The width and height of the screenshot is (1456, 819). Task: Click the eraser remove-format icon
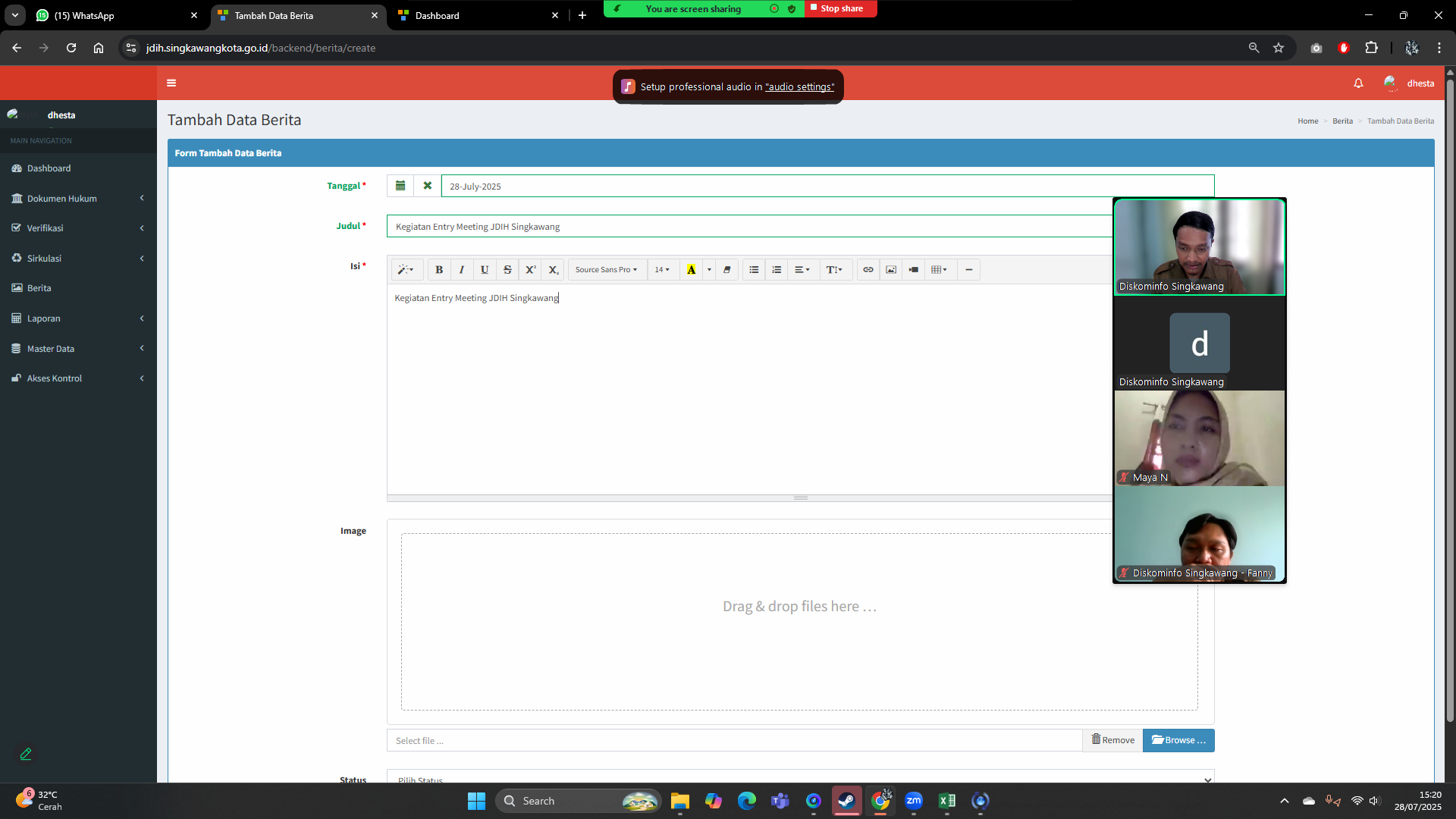[x=726, y=270]
